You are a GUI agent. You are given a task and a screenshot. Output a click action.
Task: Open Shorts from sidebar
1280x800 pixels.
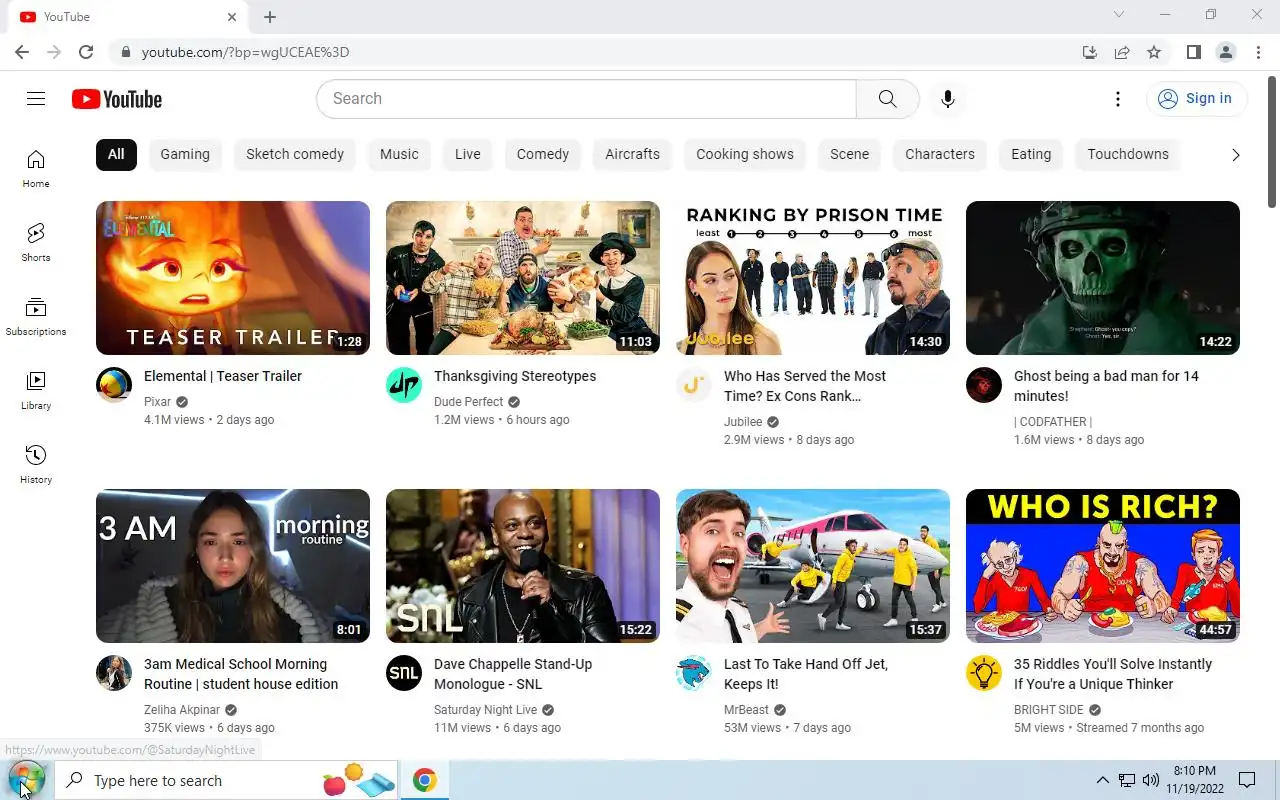(36, 242)
